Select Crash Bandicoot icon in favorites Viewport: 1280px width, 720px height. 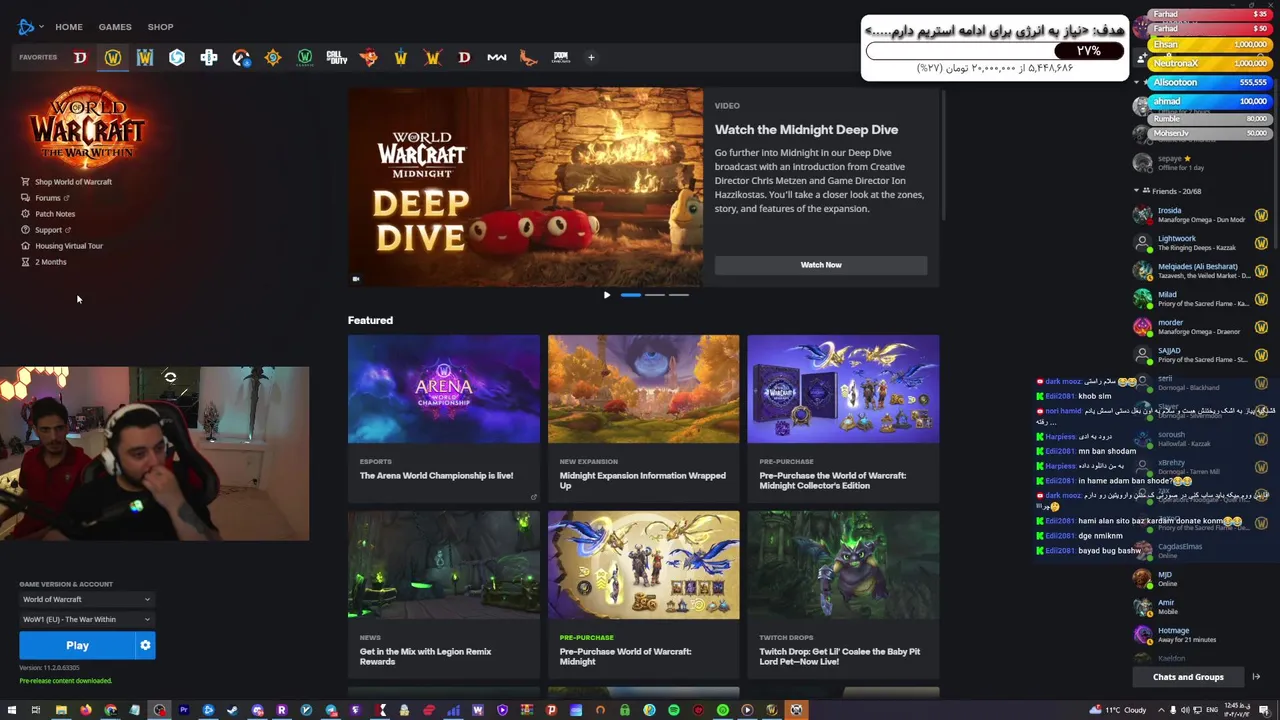[369, 58]
